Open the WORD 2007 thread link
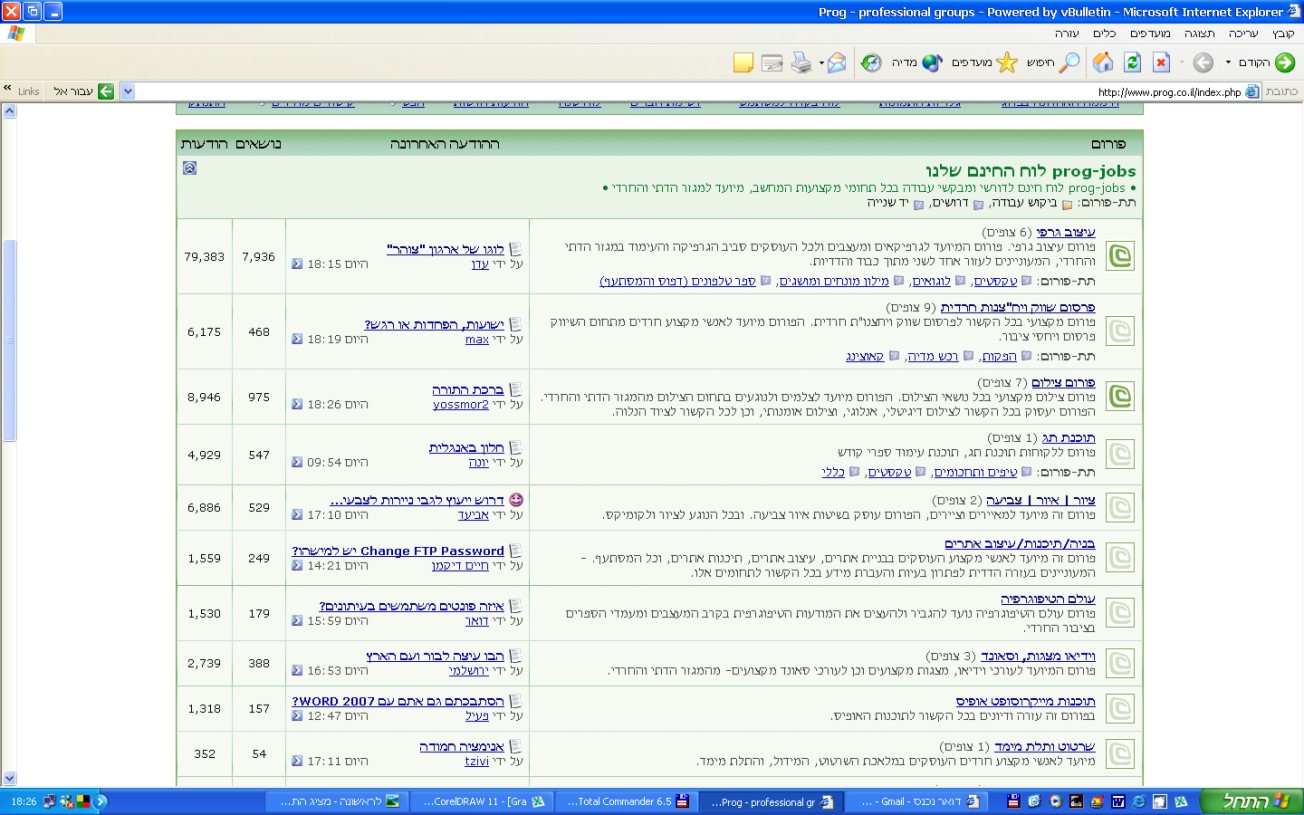Image resolution: width=1304 pixels, height=815 pixels. [x=398, y=702]
